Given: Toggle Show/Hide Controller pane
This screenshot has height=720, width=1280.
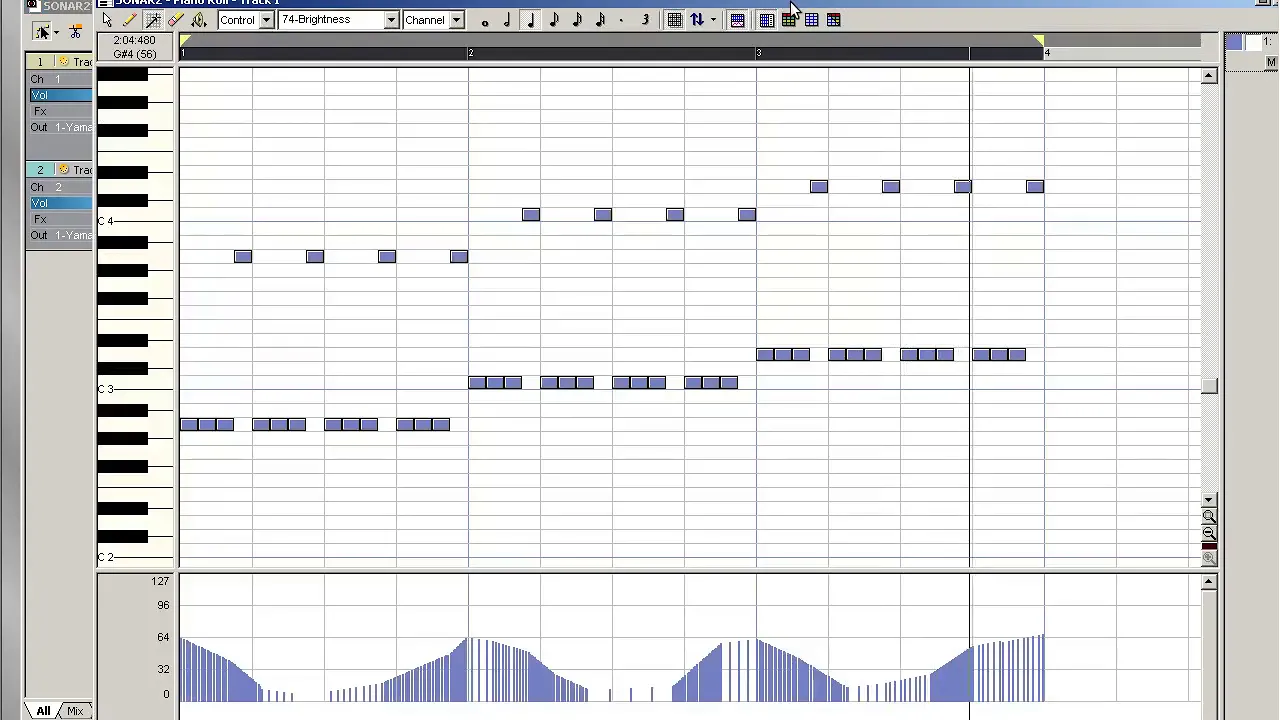Looking at the screenshot, I should click(737, 20).
